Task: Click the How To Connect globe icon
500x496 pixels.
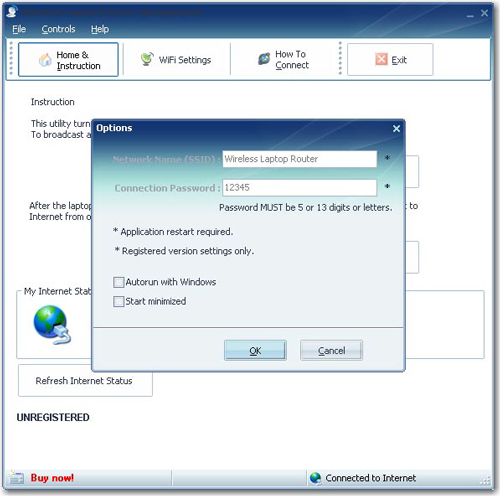Action: pyautogui.click(x=264, y=59)
